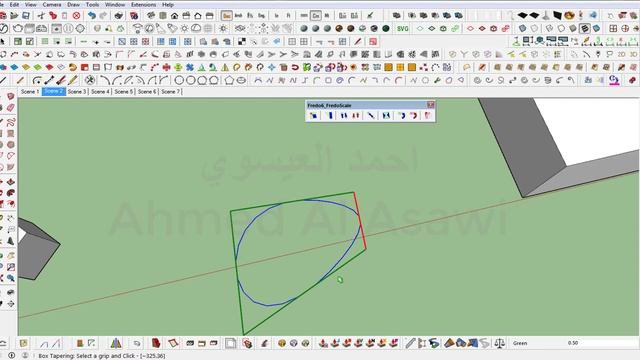640x360 pixels.
Task: Click the magenta underlined icon in draw toolbar
Action: pos(614,80)
